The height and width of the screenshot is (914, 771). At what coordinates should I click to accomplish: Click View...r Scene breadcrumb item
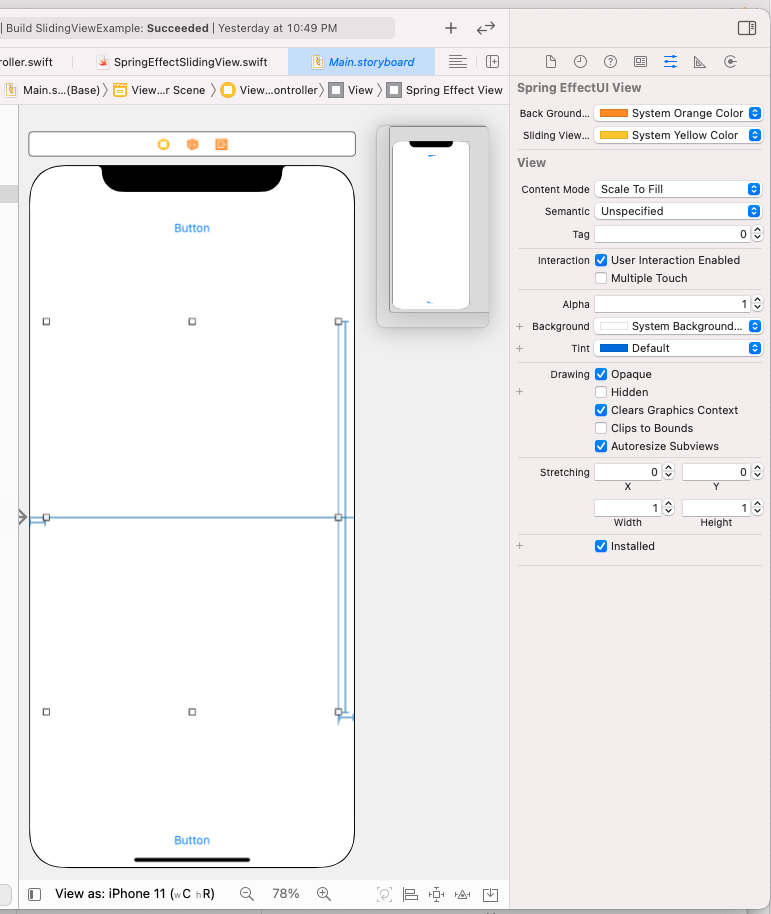tap(160, 90)
